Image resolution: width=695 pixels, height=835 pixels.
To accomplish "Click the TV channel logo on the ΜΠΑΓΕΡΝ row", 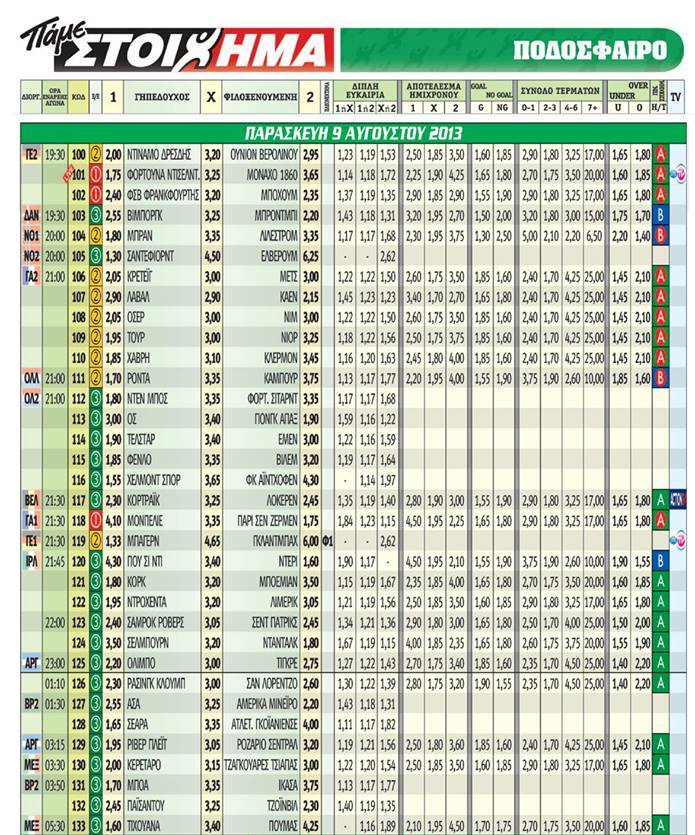I will pos(677,539).
